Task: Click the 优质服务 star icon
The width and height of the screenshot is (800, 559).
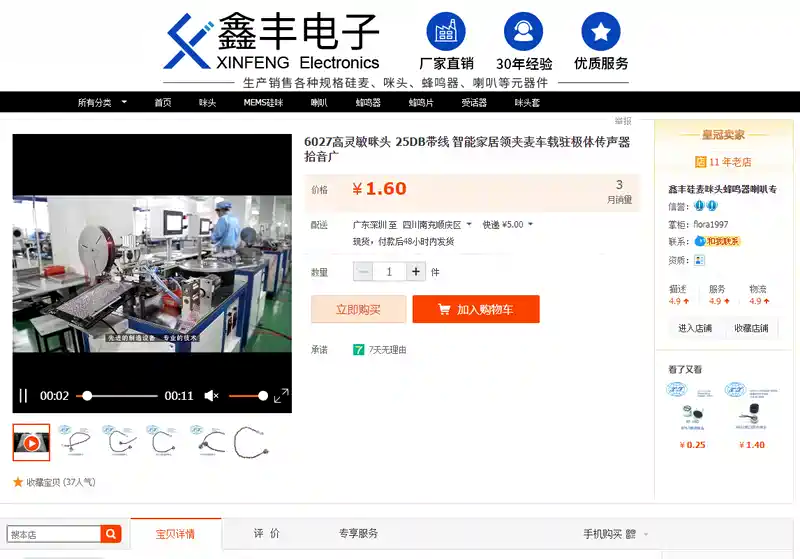Action: (x=601, y=32)
